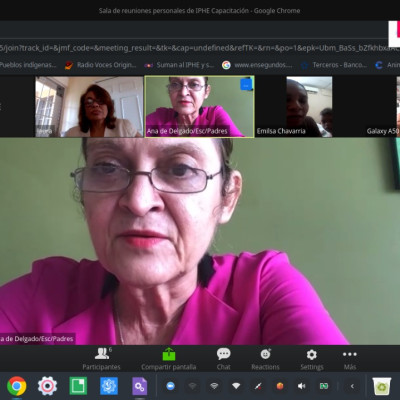Open the Reactions smiley icon
Screen dimensions: 400x400
click(266, 354)
